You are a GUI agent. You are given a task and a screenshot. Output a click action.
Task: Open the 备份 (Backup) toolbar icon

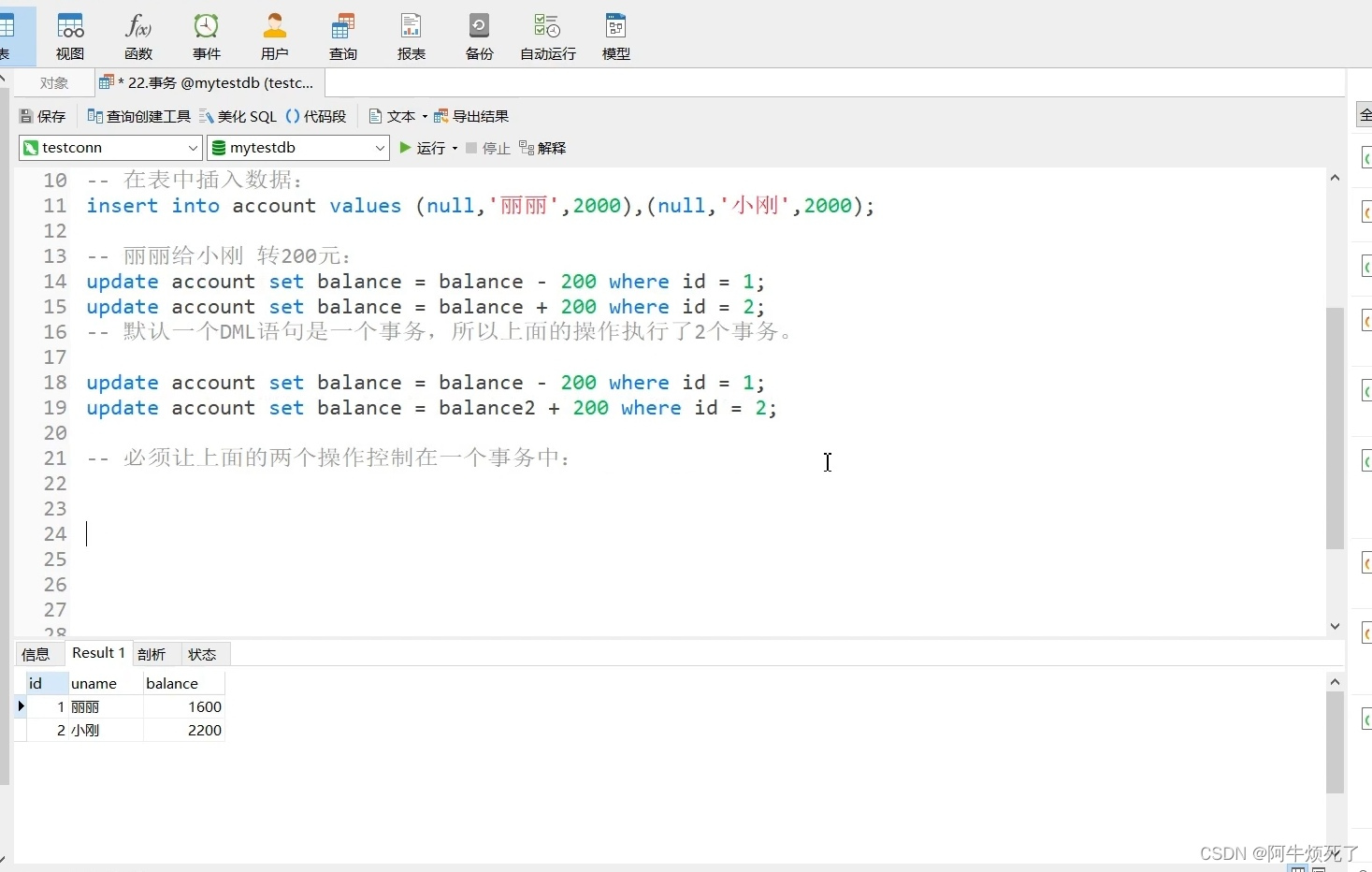(480, 36)
